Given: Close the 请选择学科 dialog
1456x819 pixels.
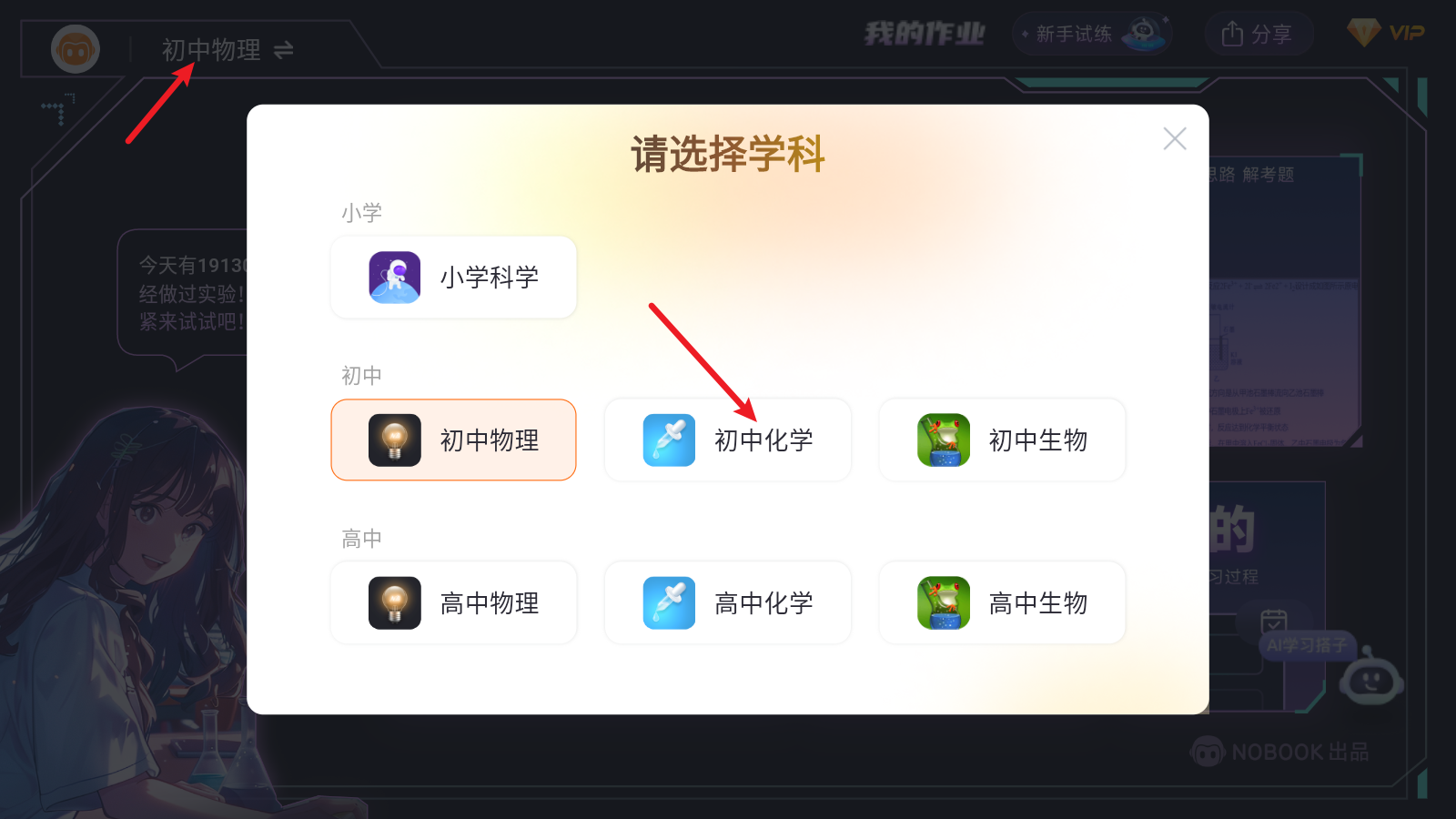Looking at the screenshot, I should point(1175,138).
